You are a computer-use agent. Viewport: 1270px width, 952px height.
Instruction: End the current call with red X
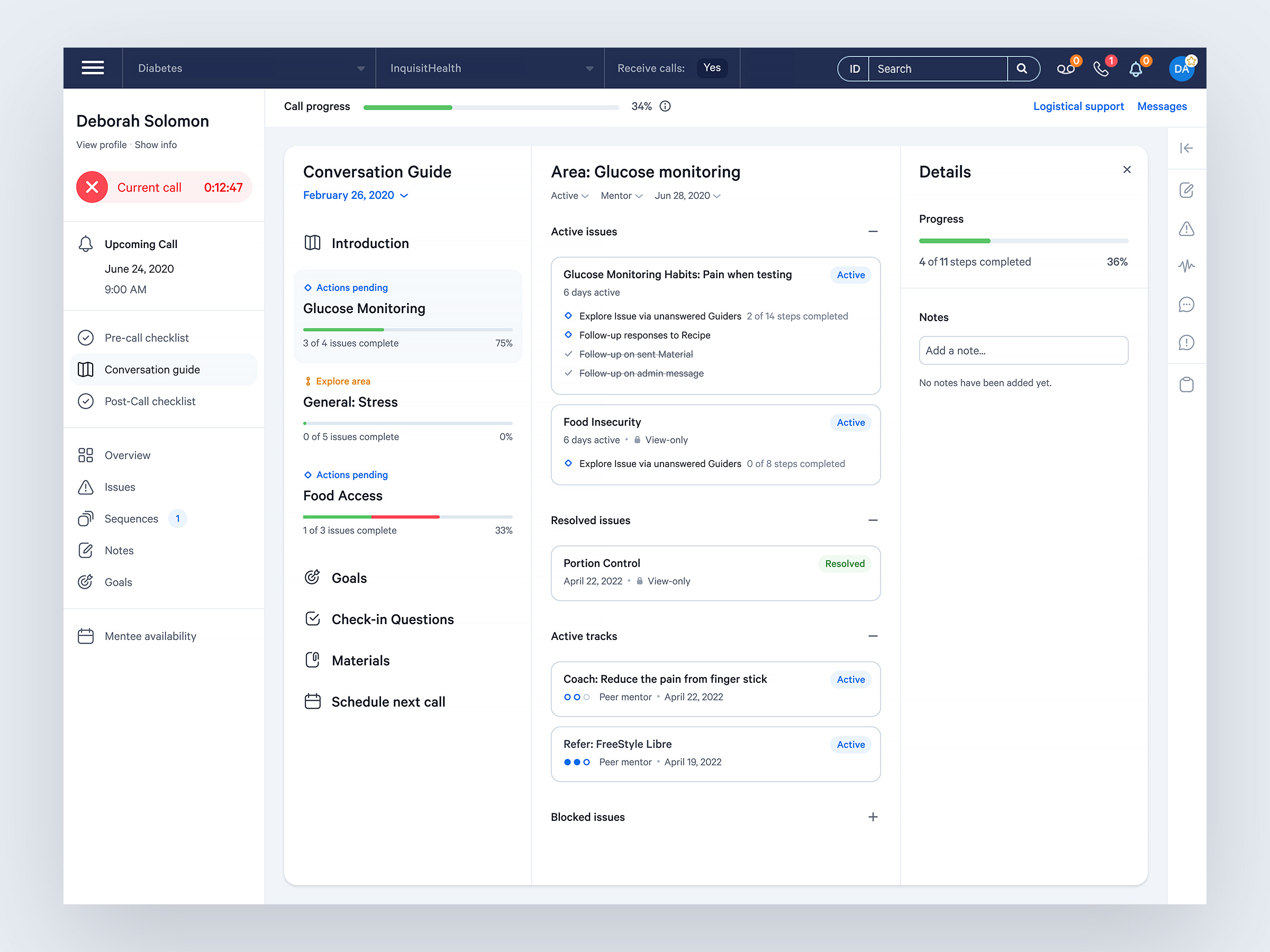[92, 187]
